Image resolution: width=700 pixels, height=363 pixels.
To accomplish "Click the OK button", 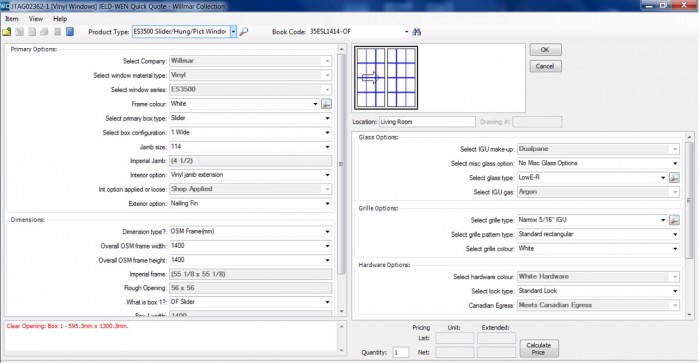I will point(545,50).
